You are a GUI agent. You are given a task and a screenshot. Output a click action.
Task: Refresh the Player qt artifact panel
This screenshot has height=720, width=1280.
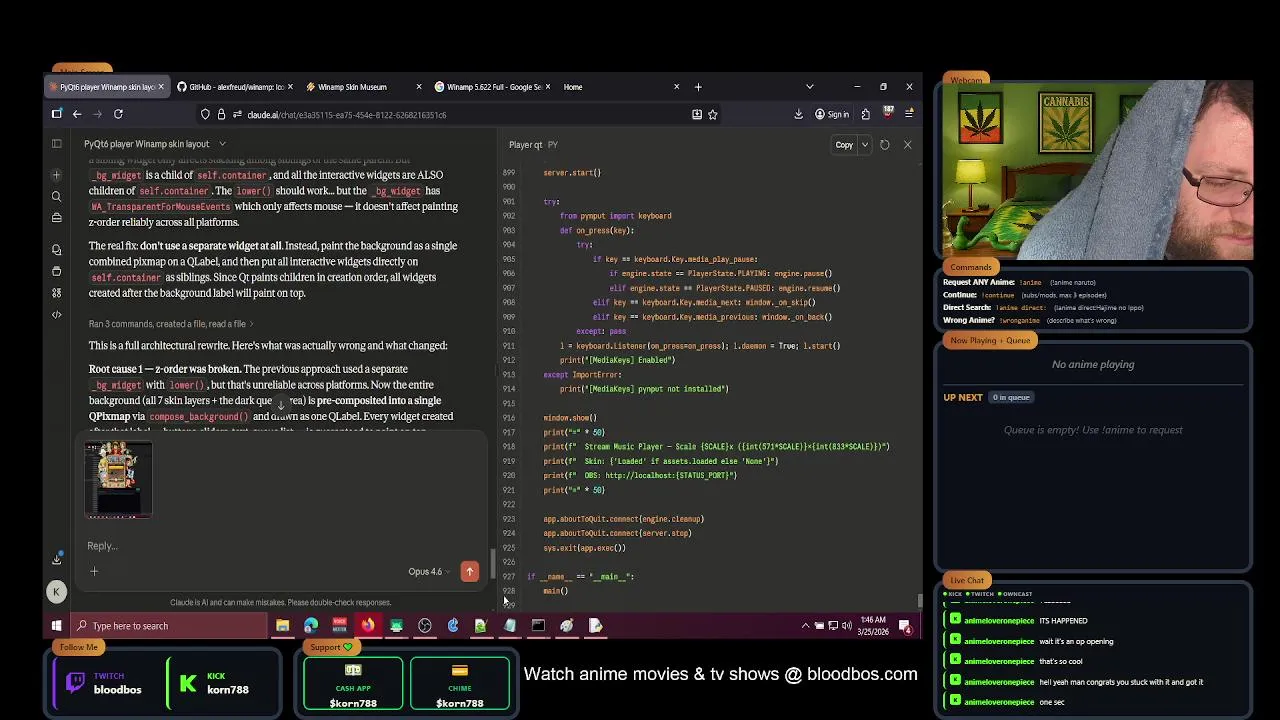[884, 145]
